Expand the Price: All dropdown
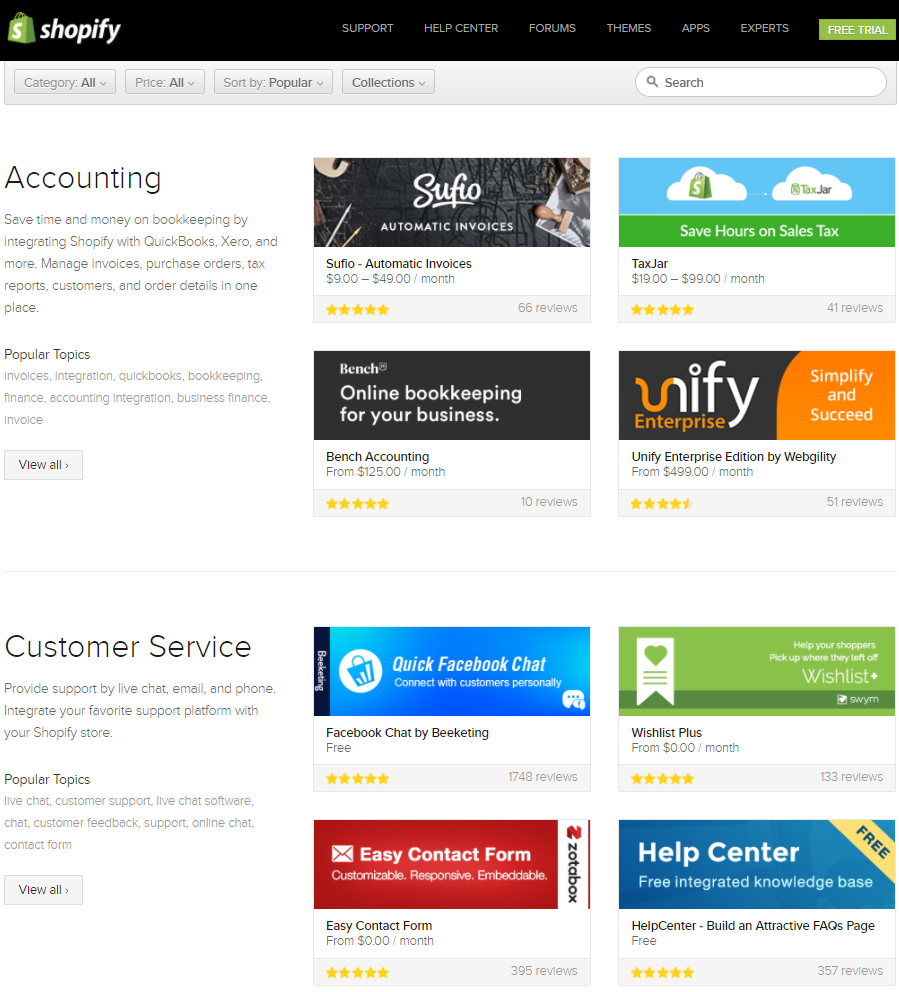This screenshot has width=899, height=992. [x=164, y=82]
